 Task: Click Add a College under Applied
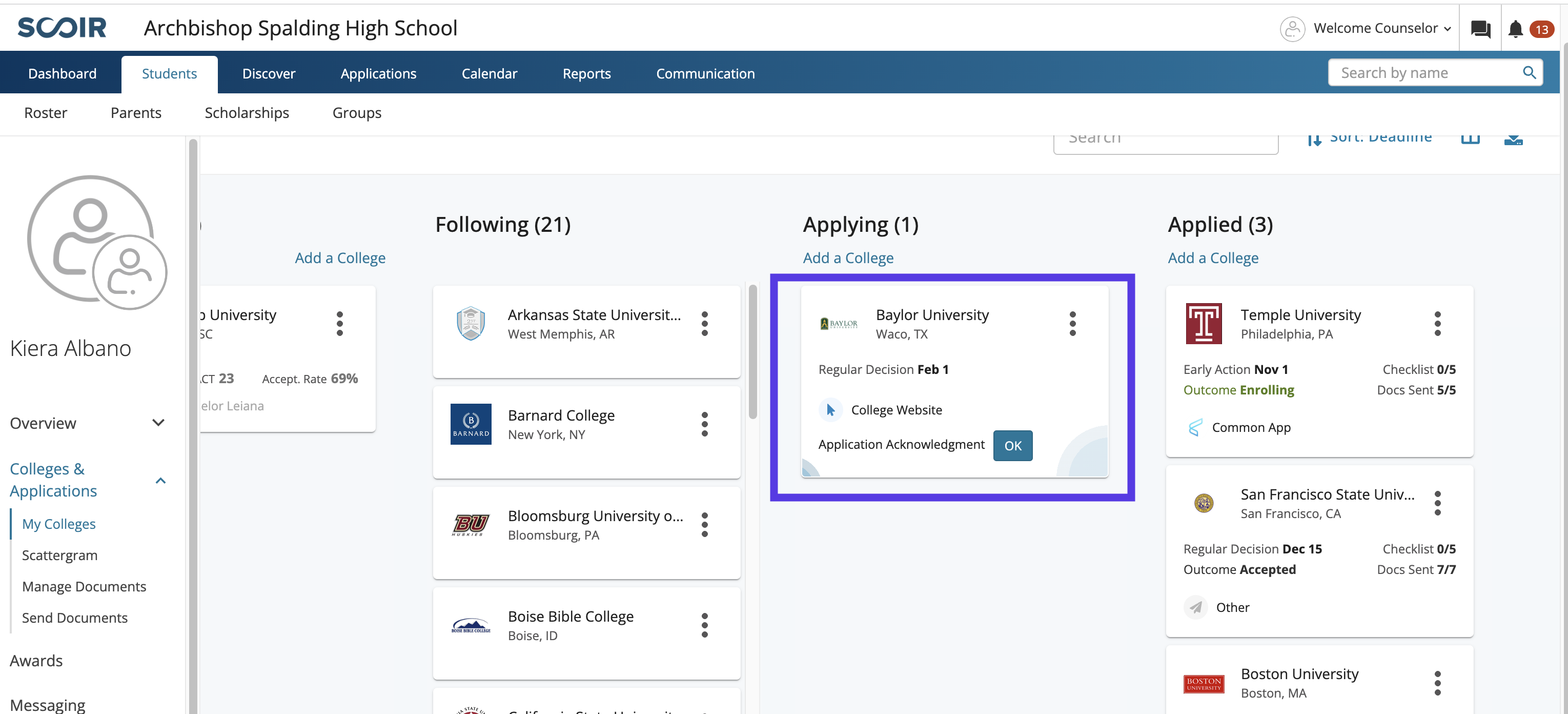[1213, 257]
